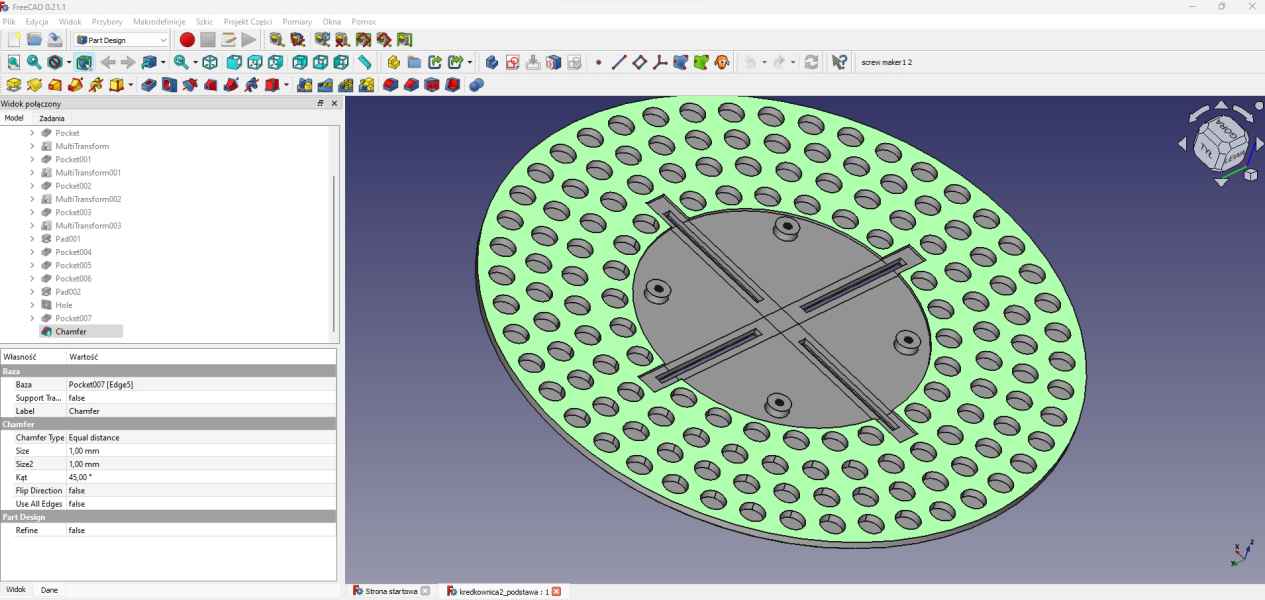Click the Polar pattern icon
This screenshot has width=1265, height=600.
click(346, 85)
